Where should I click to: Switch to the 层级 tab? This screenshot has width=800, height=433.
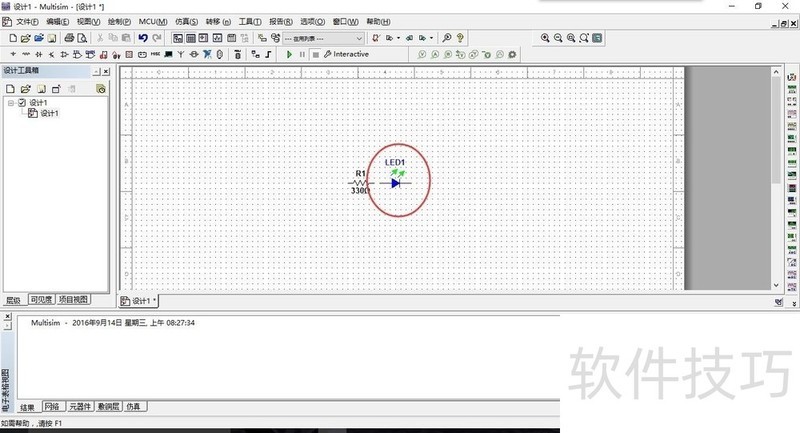pyautogui.click(x=14, y=300)
